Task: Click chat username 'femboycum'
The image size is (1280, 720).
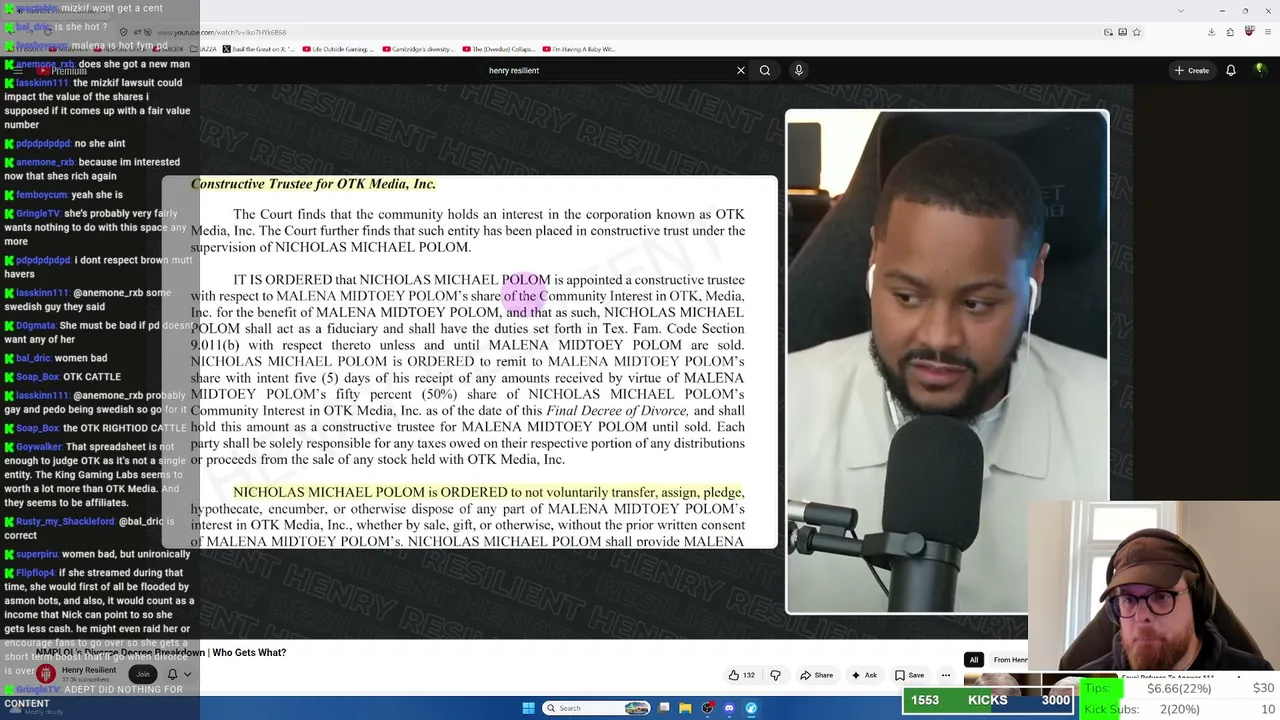Action: [41, 195]
